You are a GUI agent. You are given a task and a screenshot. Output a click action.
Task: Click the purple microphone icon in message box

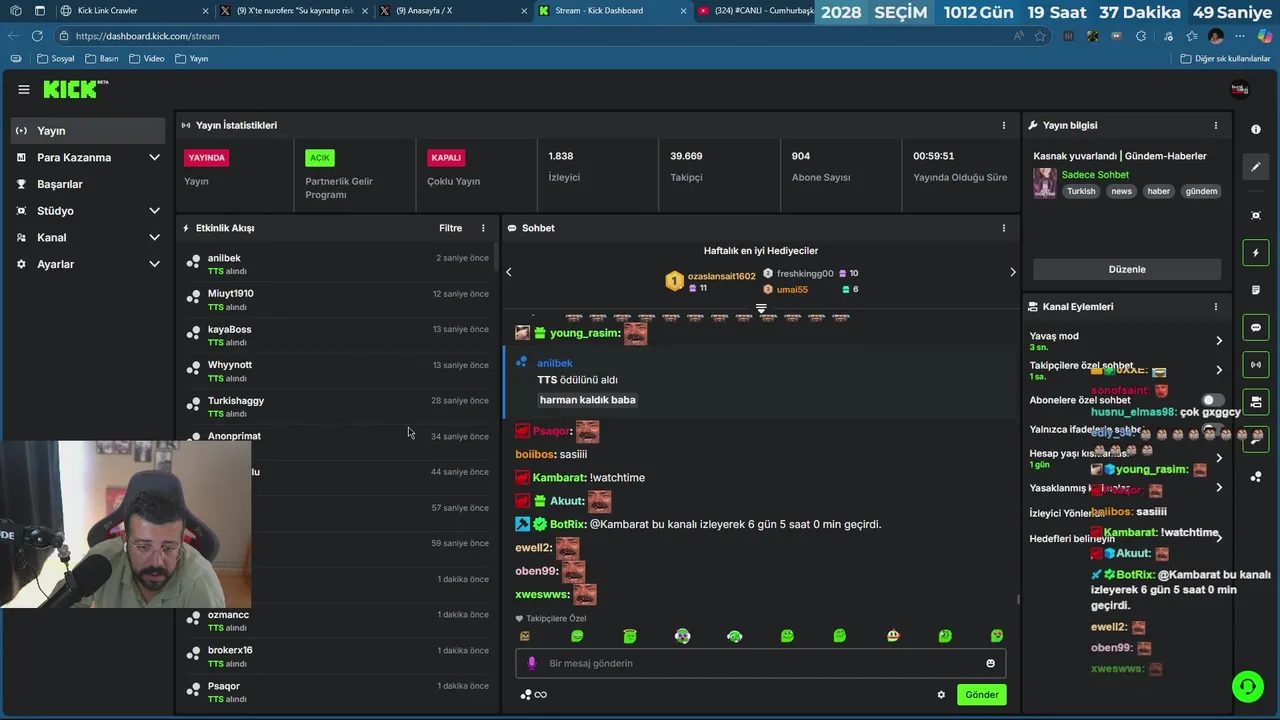coord(532,663)
